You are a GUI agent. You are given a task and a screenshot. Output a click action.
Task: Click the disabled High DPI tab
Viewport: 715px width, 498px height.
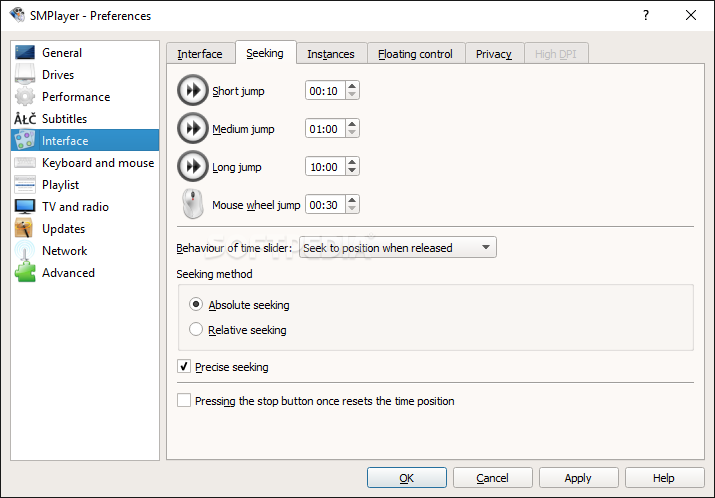click(556, 54)
